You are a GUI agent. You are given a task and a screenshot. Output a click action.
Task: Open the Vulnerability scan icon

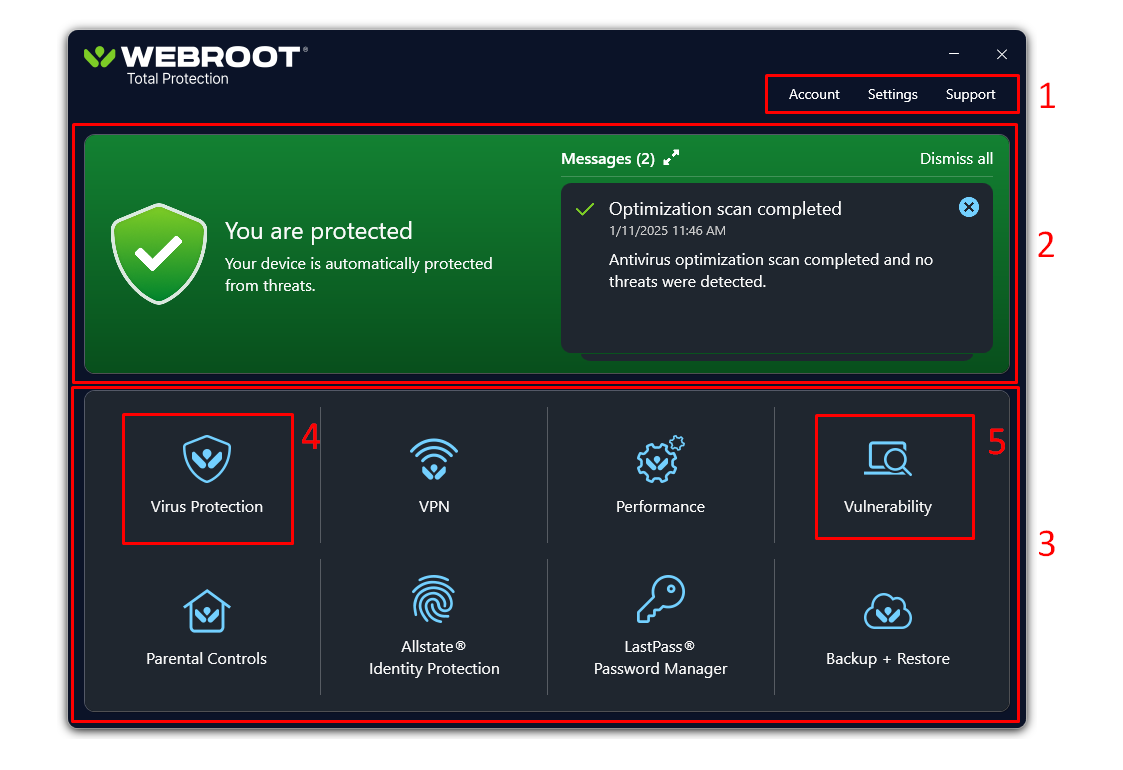pos(887,458)
